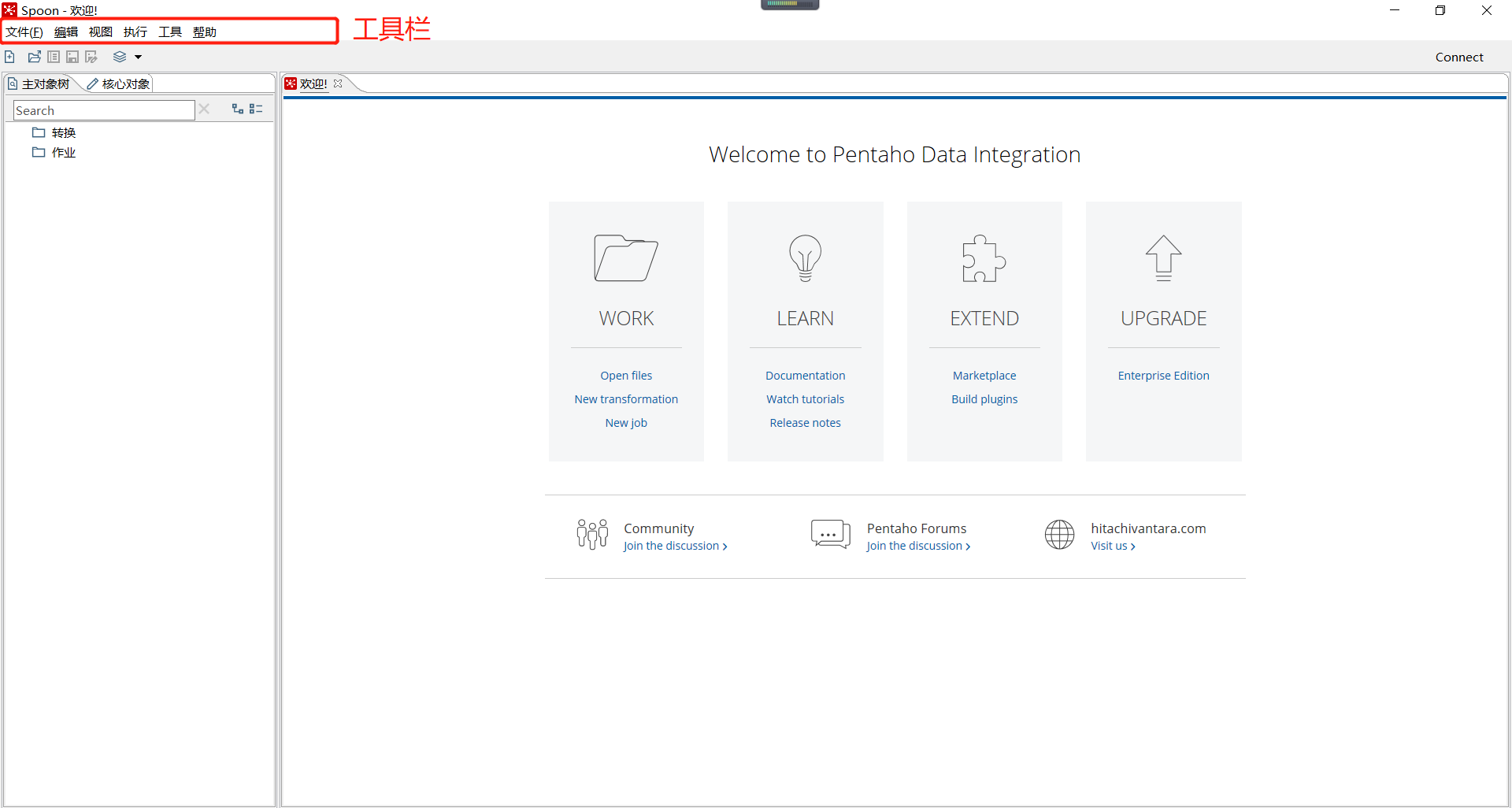Click the expand-all tree icon
The image size is (1512, 808).
pos(237,109)
